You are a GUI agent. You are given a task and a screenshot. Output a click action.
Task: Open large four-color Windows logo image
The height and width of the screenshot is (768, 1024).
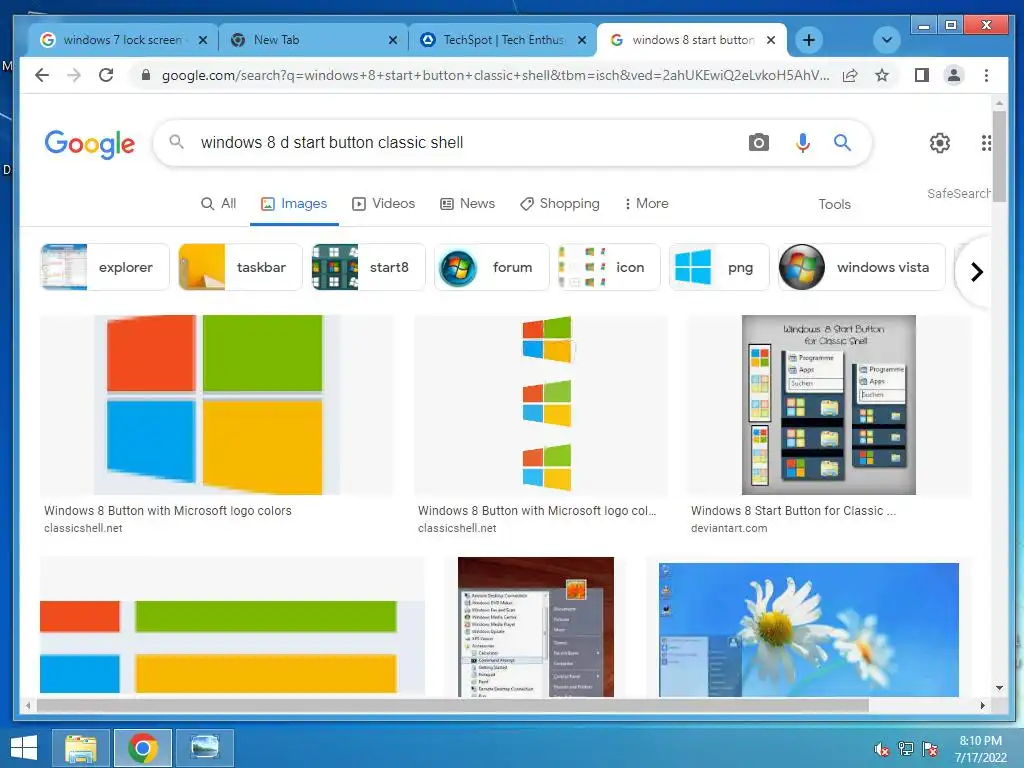click(x=217, y=405)
